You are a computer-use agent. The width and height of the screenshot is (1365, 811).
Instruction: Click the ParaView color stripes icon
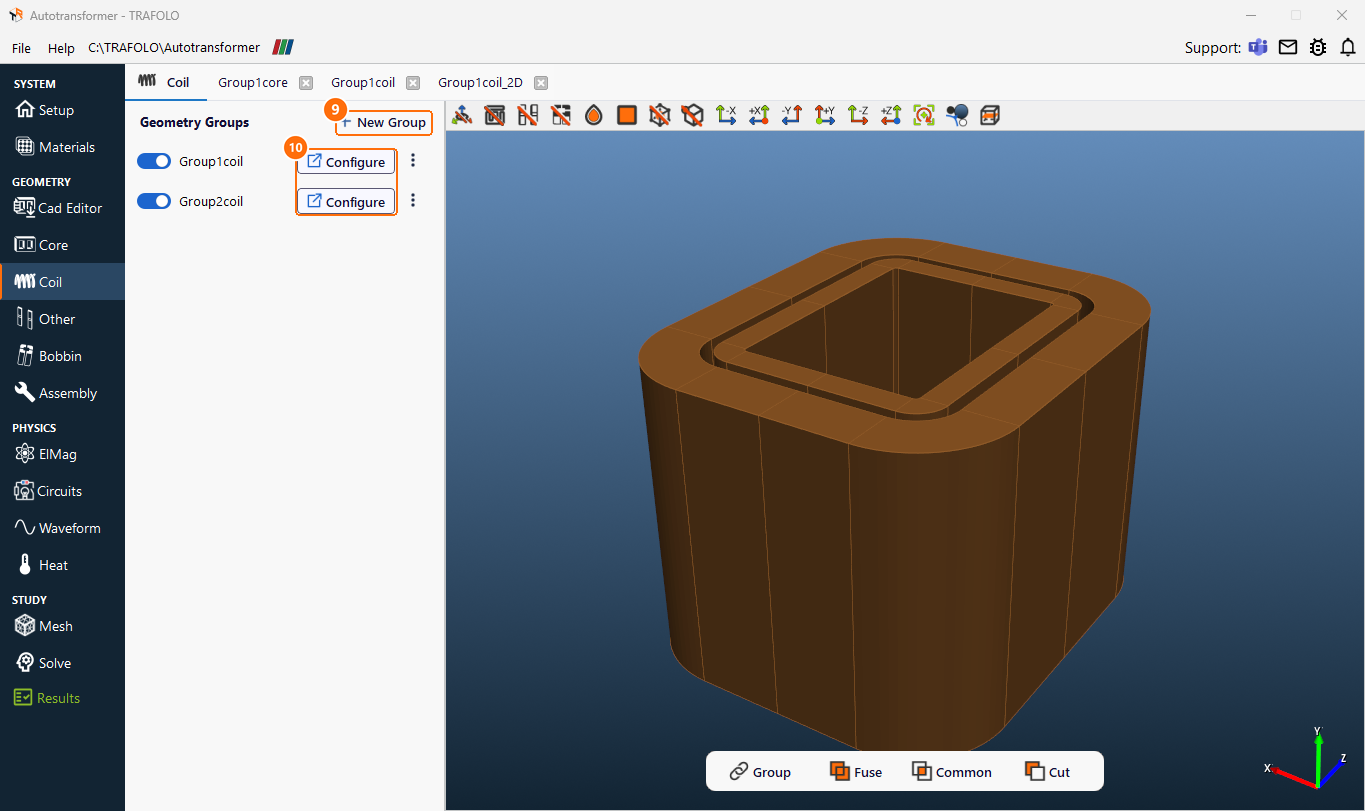[x=283, y=47]
